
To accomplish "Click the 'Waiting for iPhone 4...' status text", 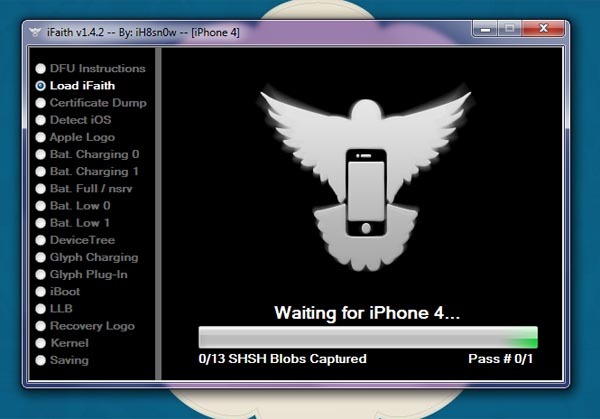I will point(367,313).
